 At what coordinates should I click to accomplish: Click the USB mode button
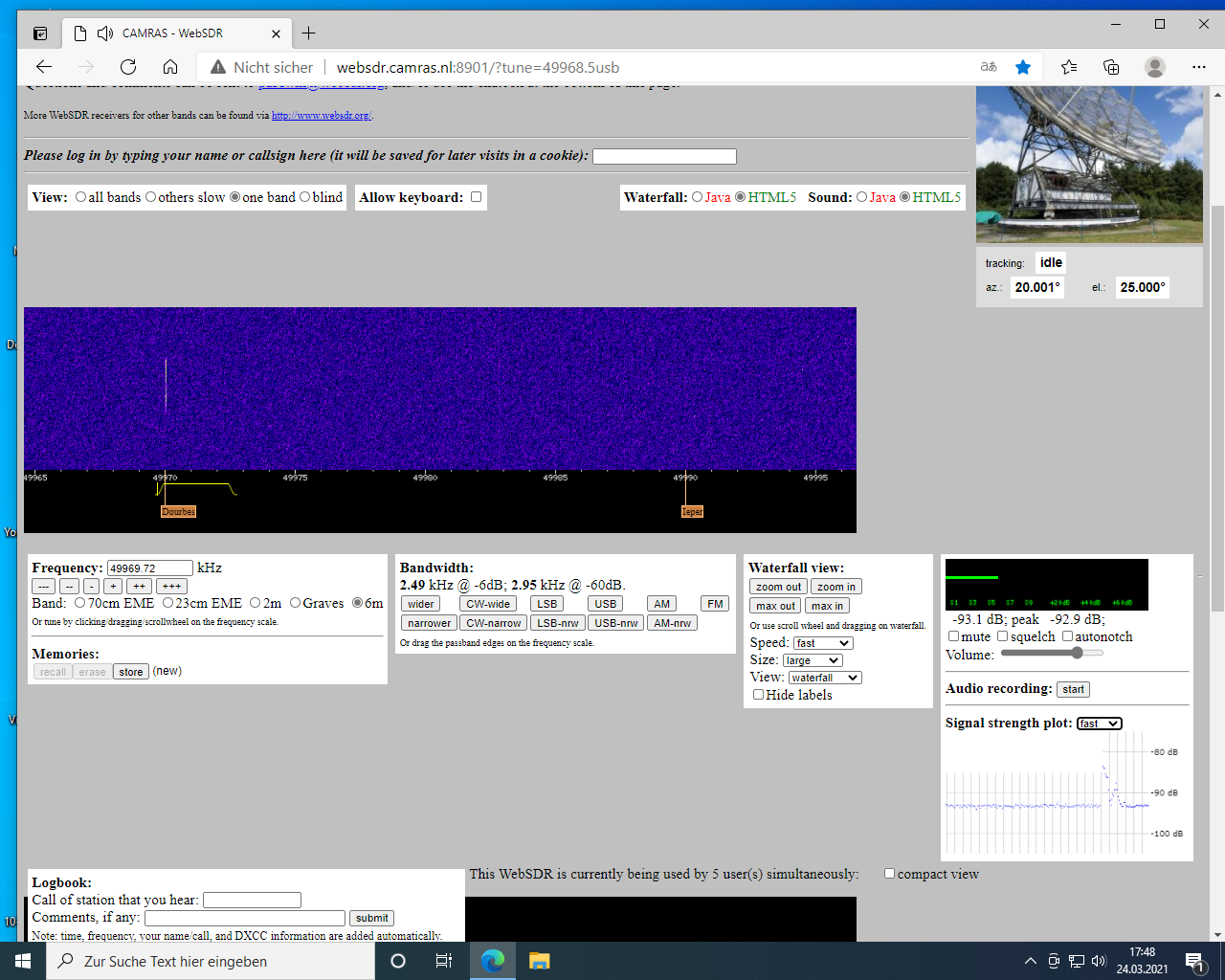(606, 604)
